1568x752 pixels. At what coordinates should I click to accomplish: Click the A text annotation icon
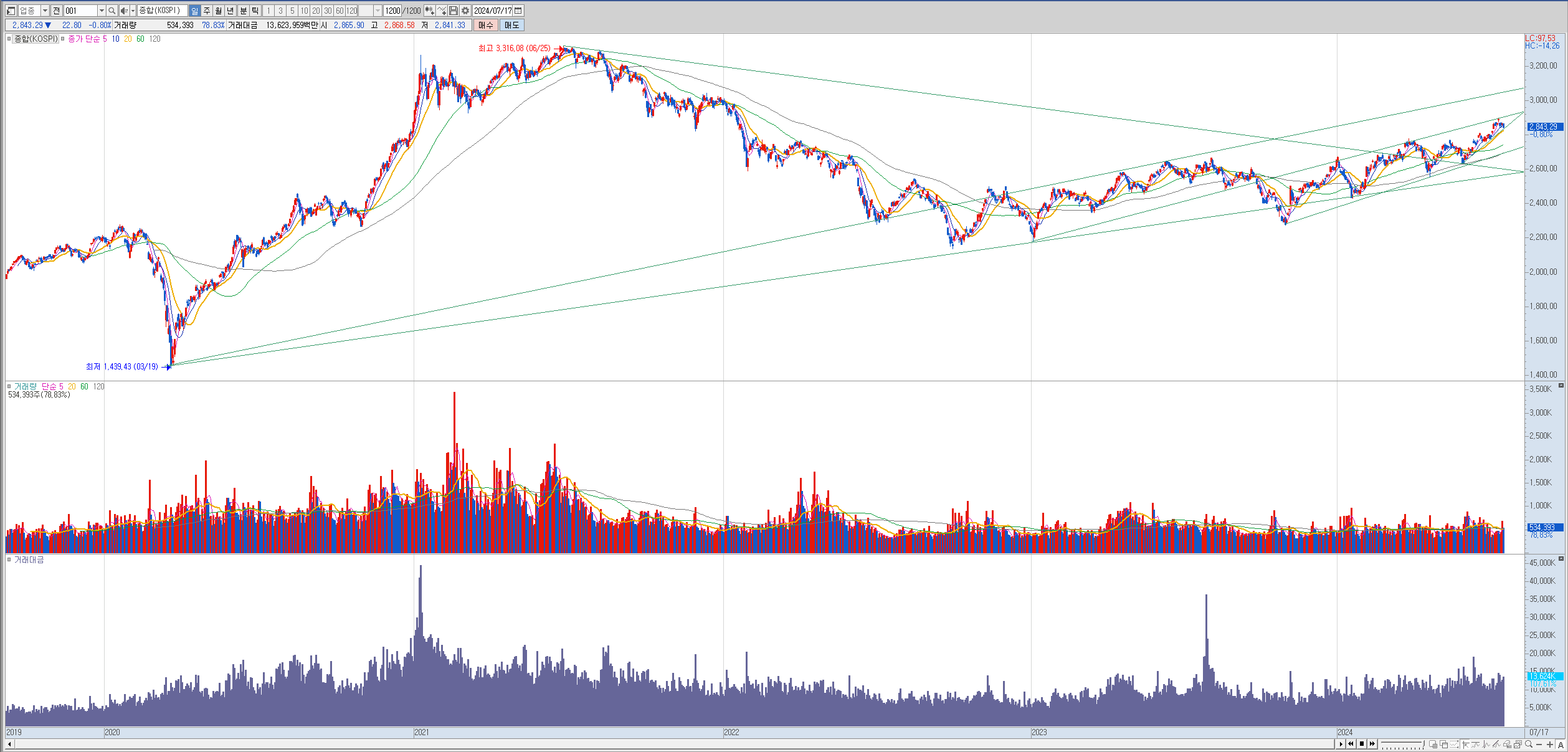pyautogui.click(x=1561, y=744)
